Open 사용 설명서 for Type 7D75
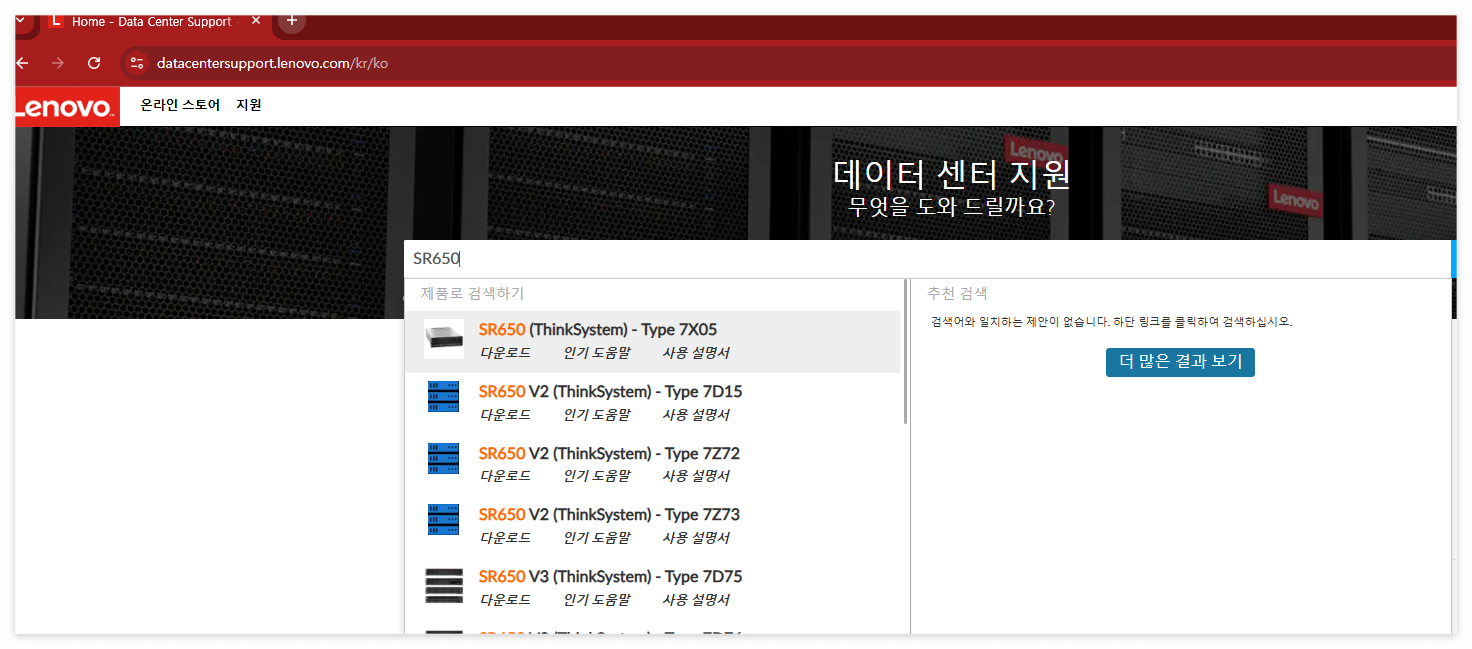The image size is (1472, 649). point(695,600)
